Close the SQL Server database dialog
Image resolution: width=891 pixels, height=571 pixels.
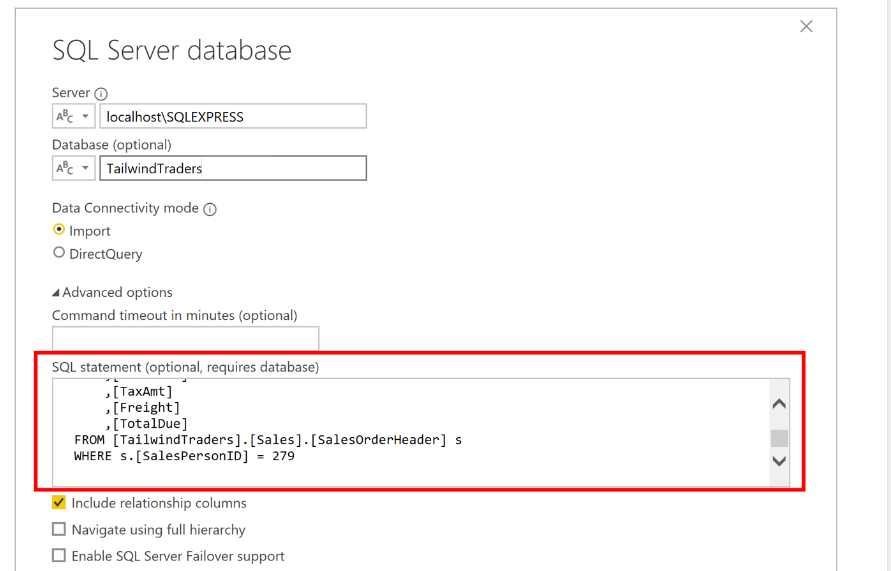(806, 26)
